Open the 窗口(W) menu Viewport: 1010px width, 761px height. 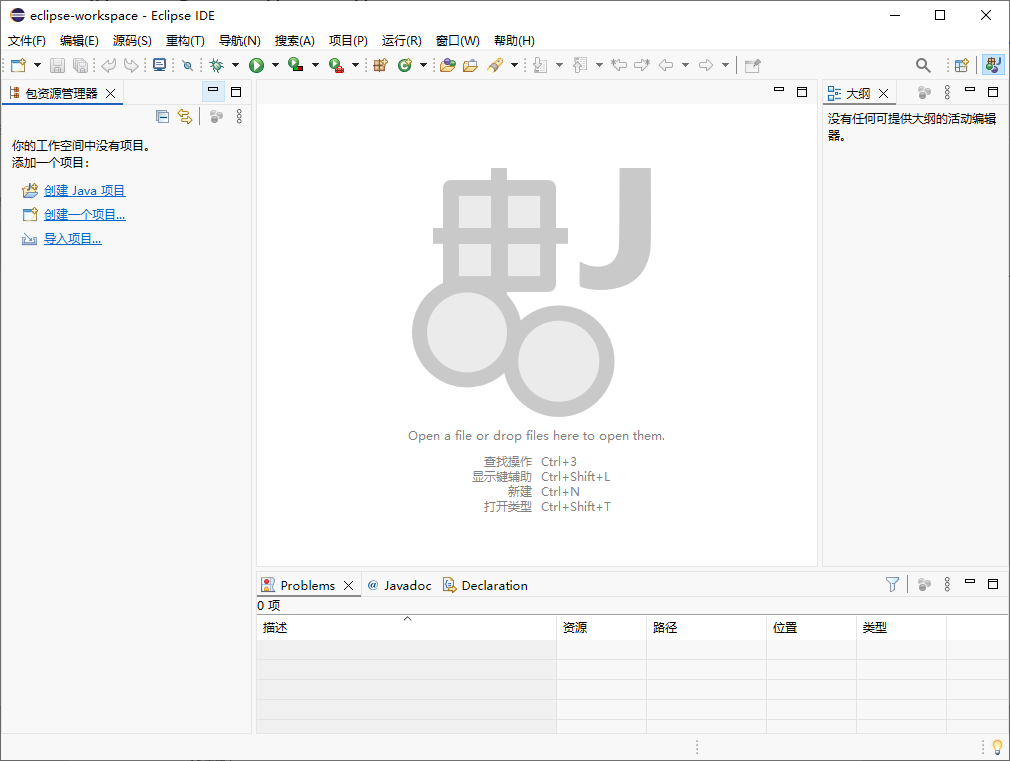tap(457, 41)
